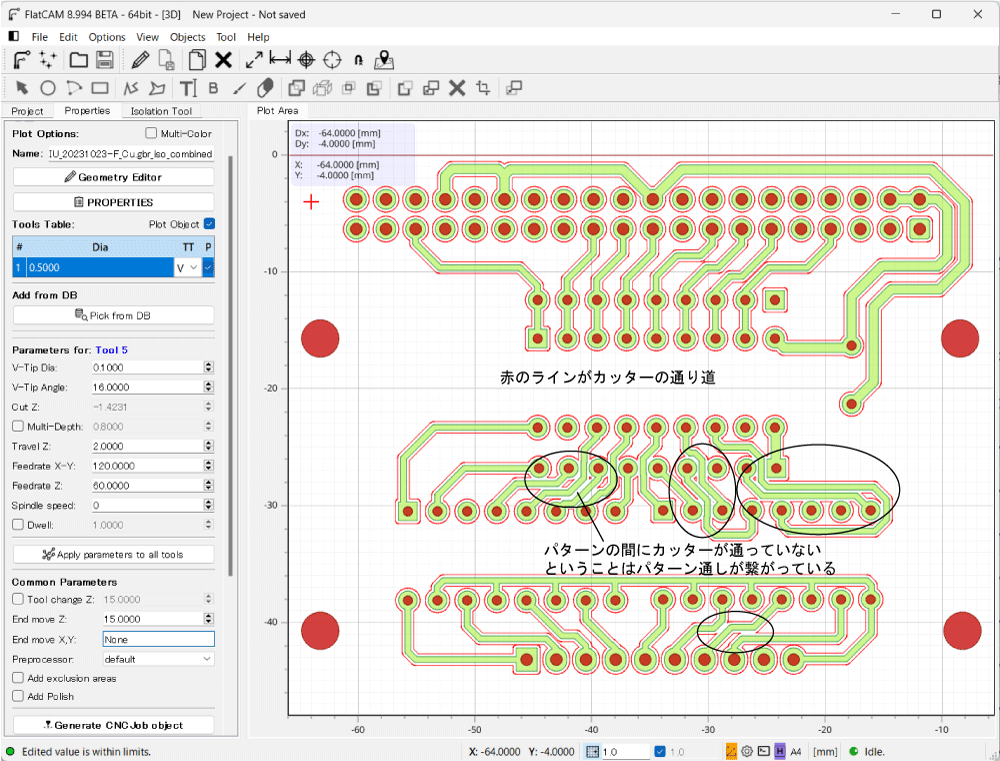The width and height of the screenshot is (1000, 761).
Task: Check the Add exclusion areas option
Action: point(17,678)
